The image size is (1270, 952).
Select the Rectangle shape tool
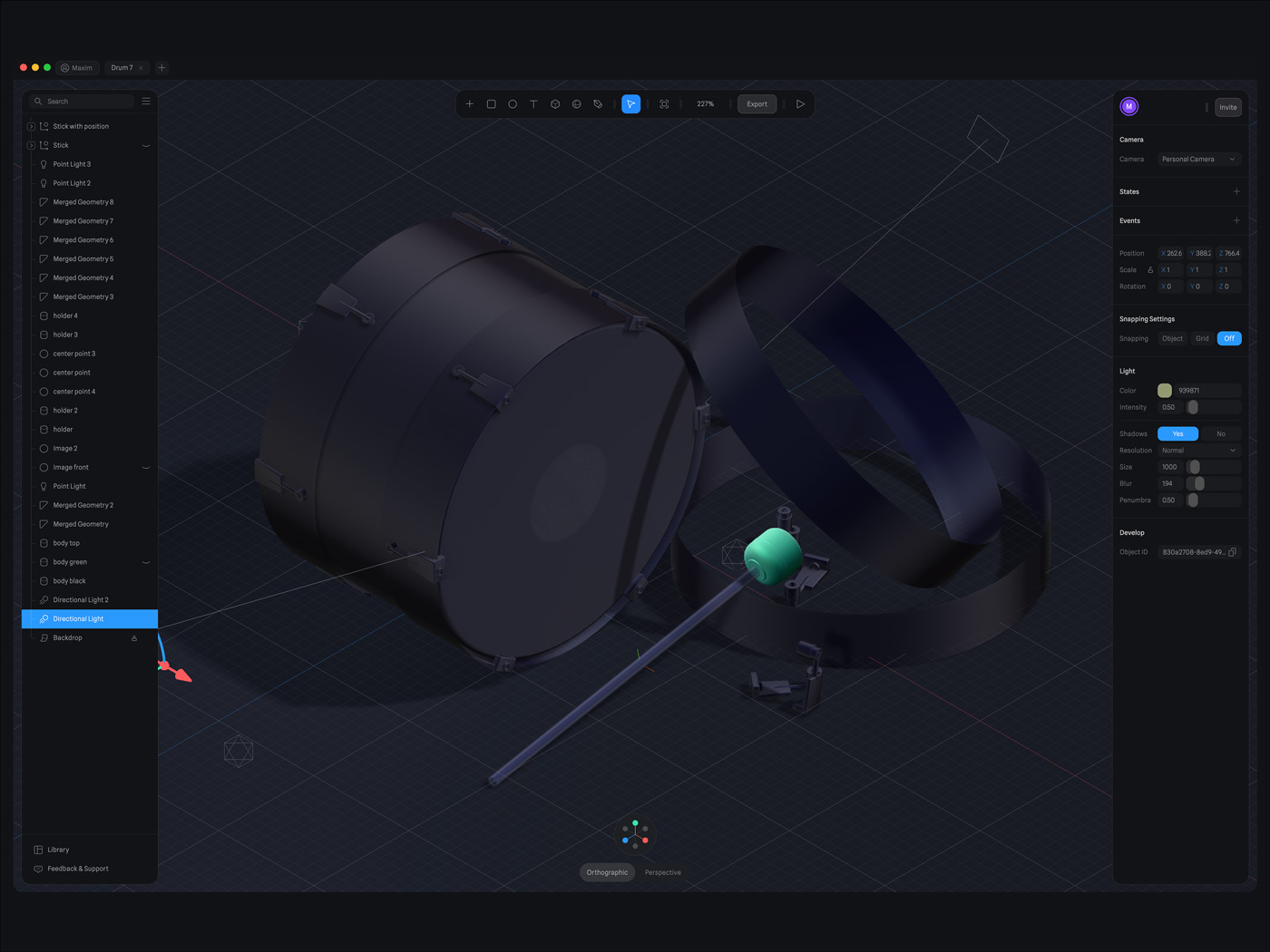[x=491, y=103]
